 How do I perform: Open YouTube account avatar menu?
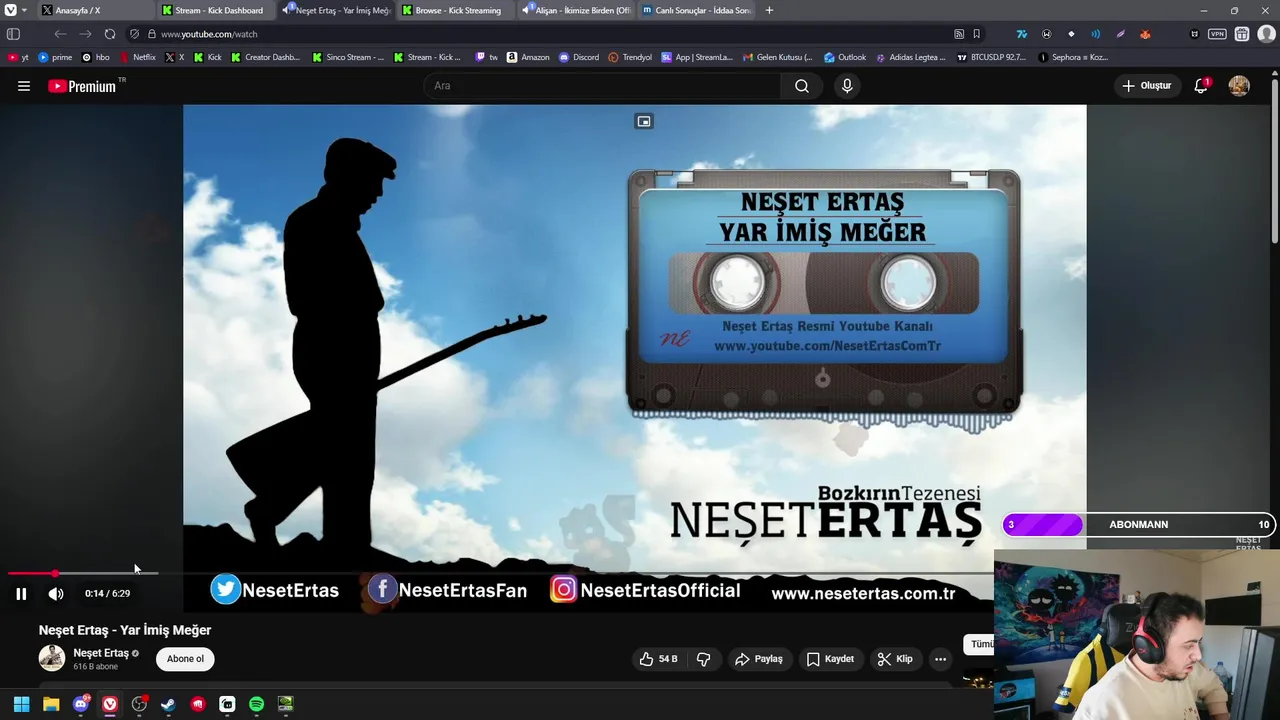click(x=1239, y=86)
